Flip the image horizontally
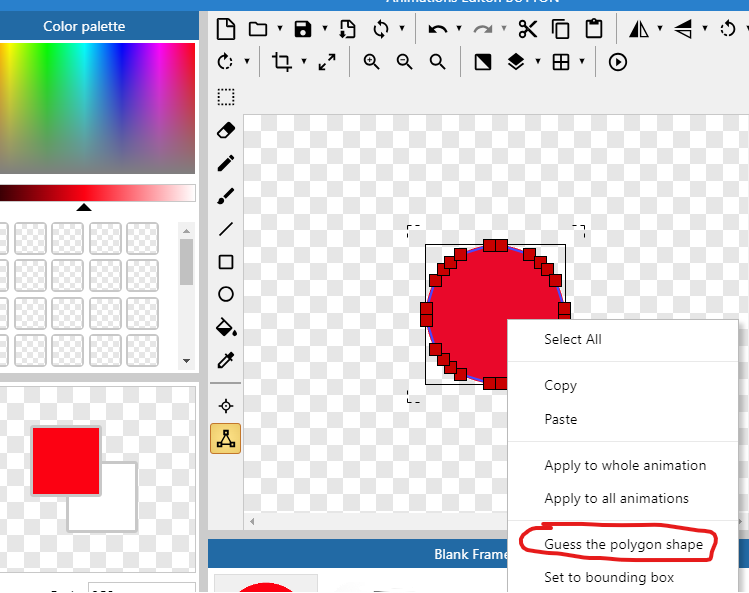Screen dimensions: 749x593 639,29
